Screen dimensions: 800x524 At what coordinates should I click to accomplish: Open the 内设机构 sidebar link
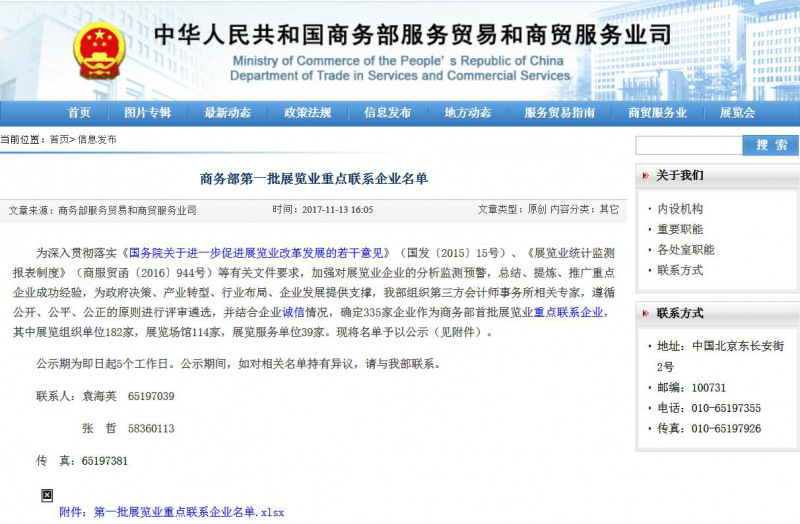pos(680,209)
